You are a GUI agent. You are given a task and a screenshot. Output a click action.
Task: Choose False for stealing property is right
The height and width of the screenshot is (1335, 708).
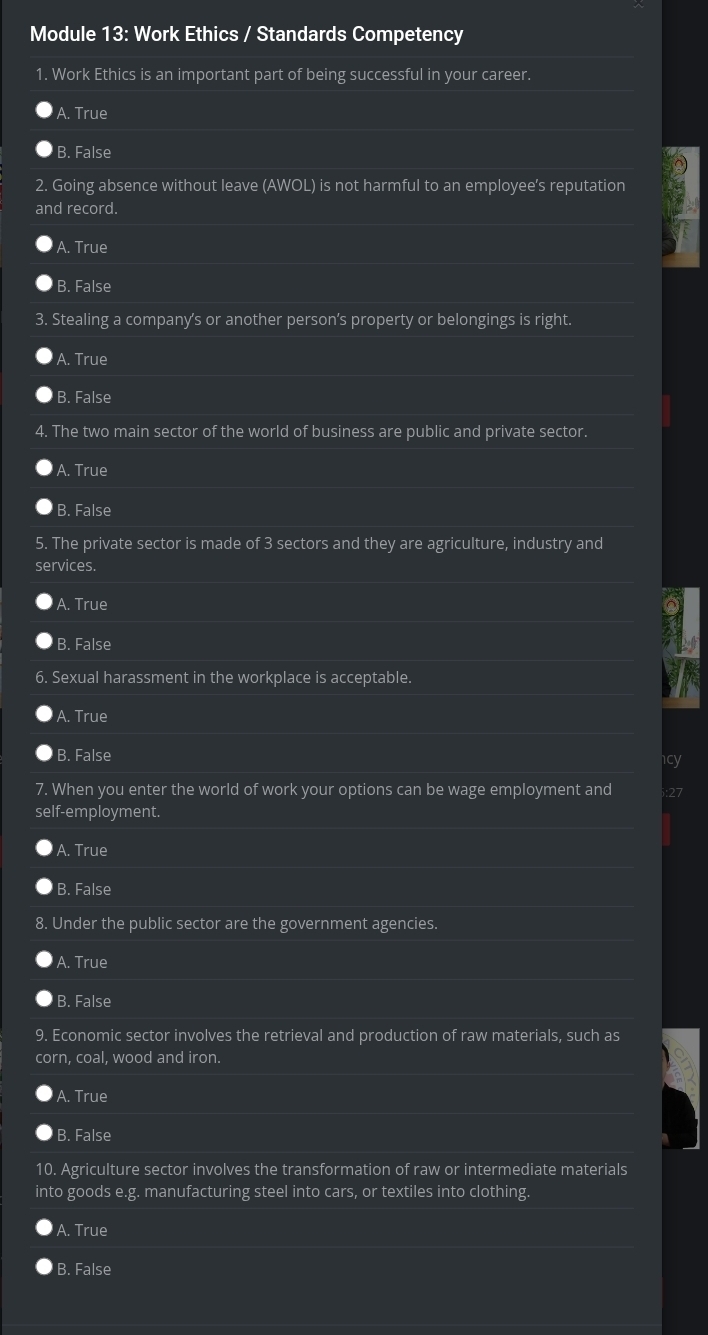click(44, 395)
